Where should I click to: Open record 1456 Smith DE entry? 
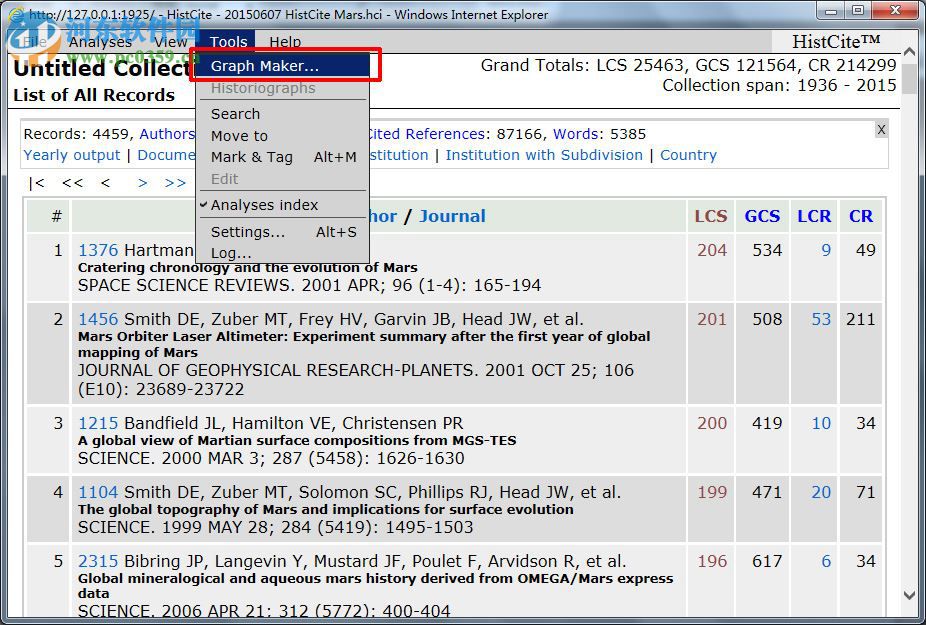point(98,320)
